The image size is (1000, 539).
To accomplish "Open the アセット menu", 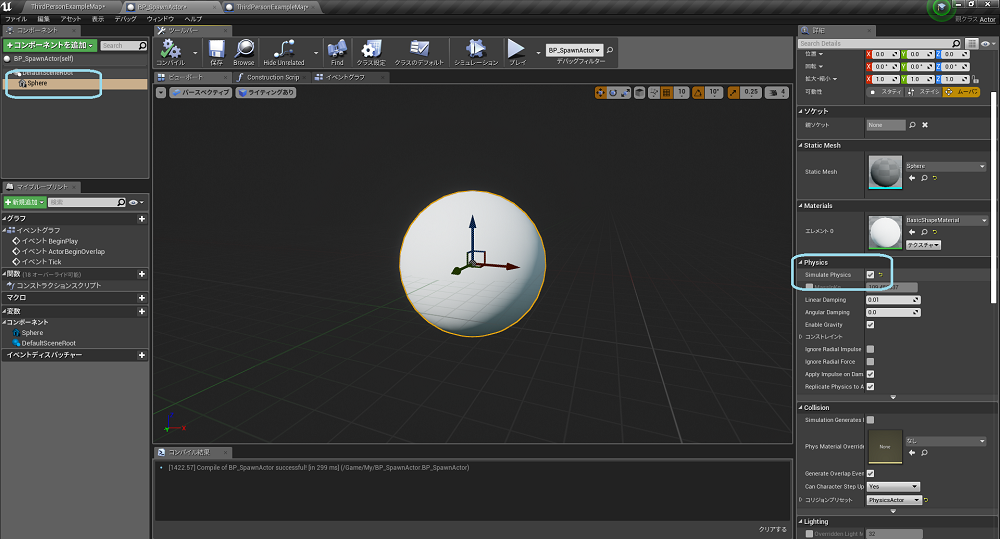I will tap(71, 19).
